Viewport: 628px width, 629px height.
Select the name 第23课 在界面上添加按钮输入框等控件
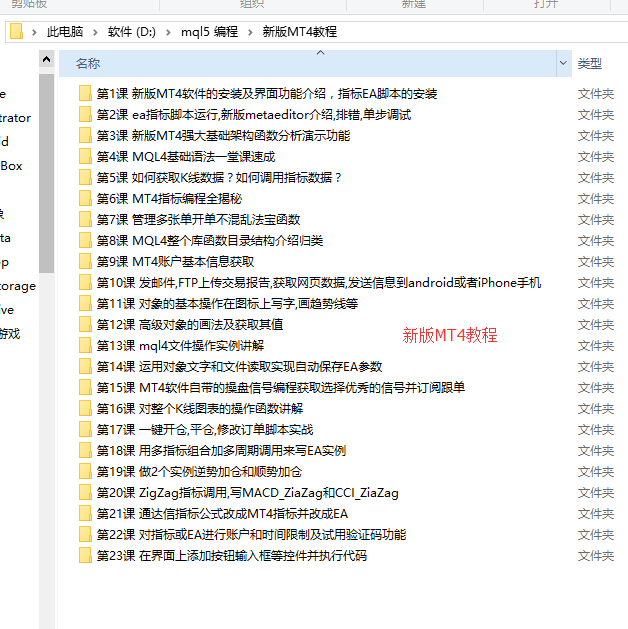coord(232,556)
